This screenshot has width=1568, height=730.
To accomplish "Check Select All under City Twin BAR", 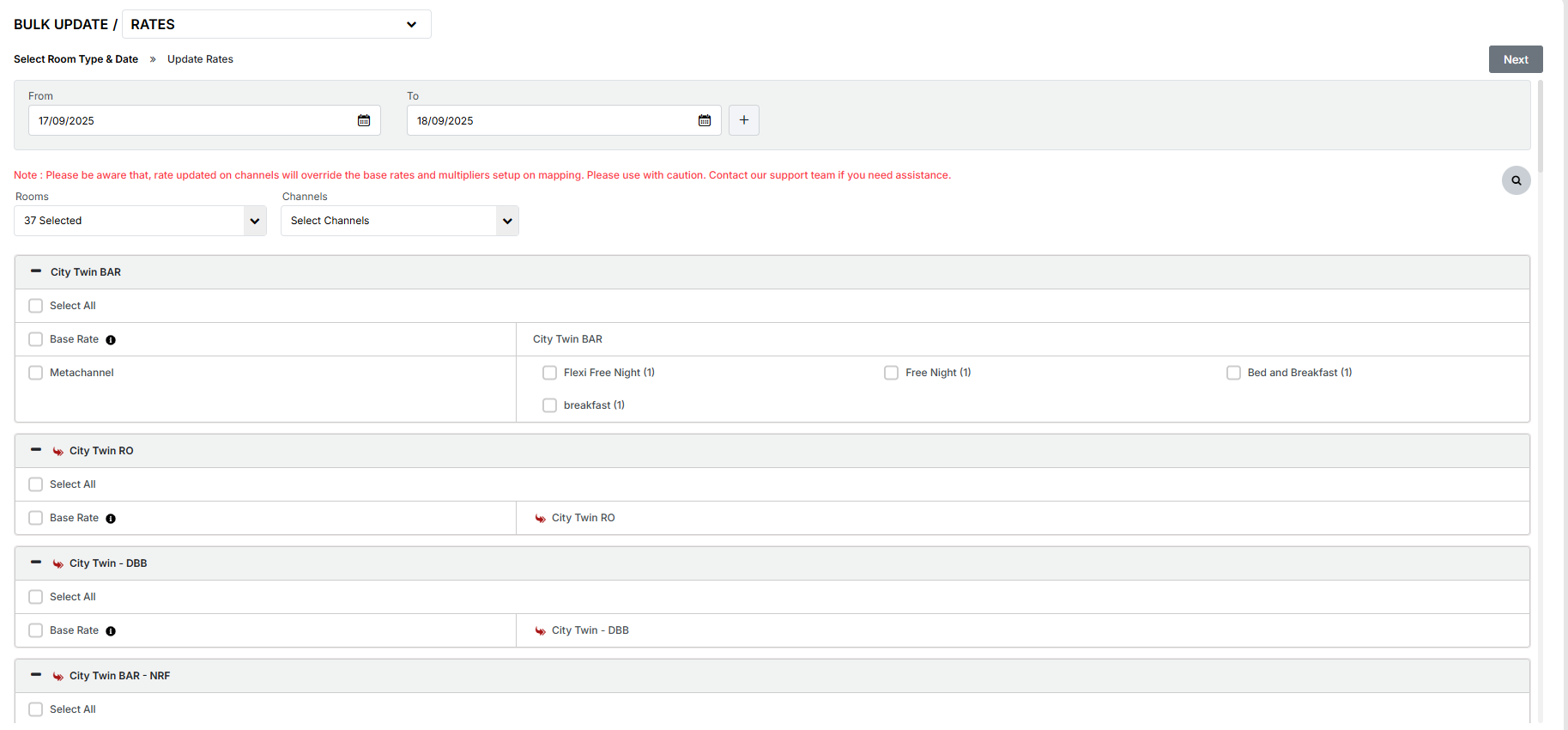I will [36, 306].
